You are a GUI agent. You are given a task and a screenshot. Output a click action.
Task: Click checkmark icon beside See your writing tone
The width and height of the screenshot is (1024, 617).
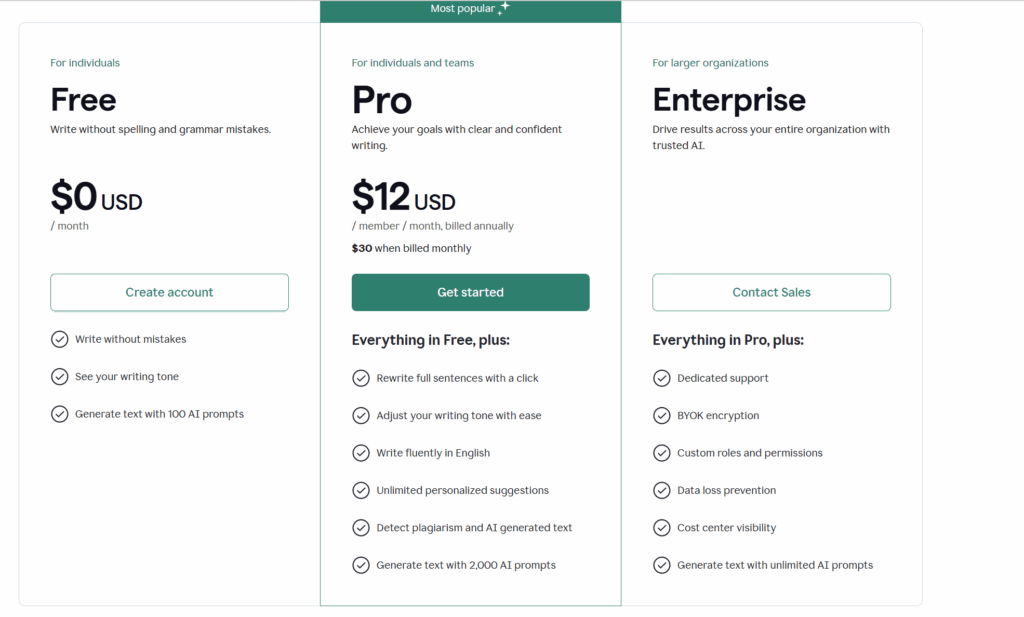[60, 377]
